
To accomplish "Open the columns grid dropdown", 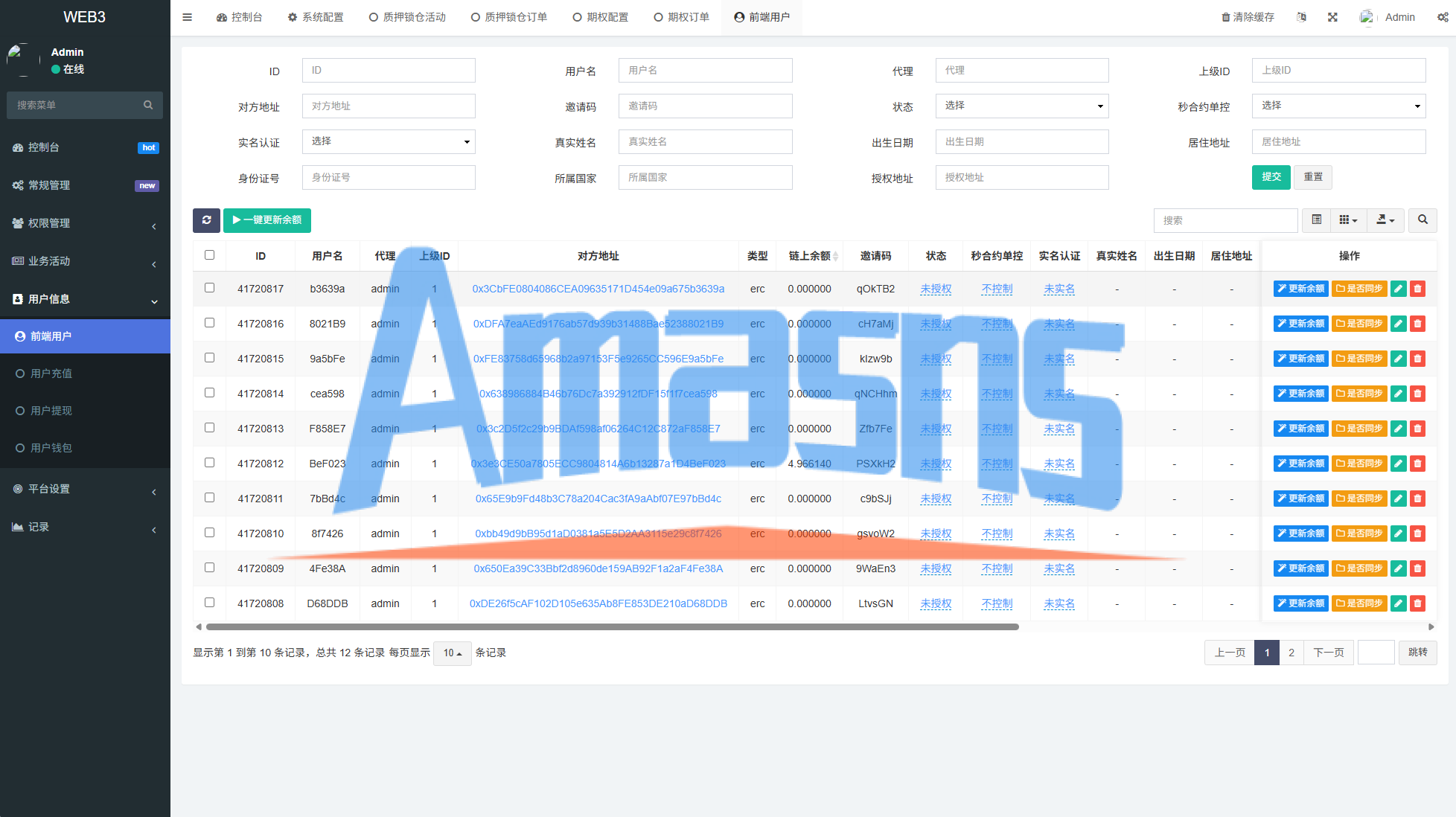I will click(x=1347, y=220).
